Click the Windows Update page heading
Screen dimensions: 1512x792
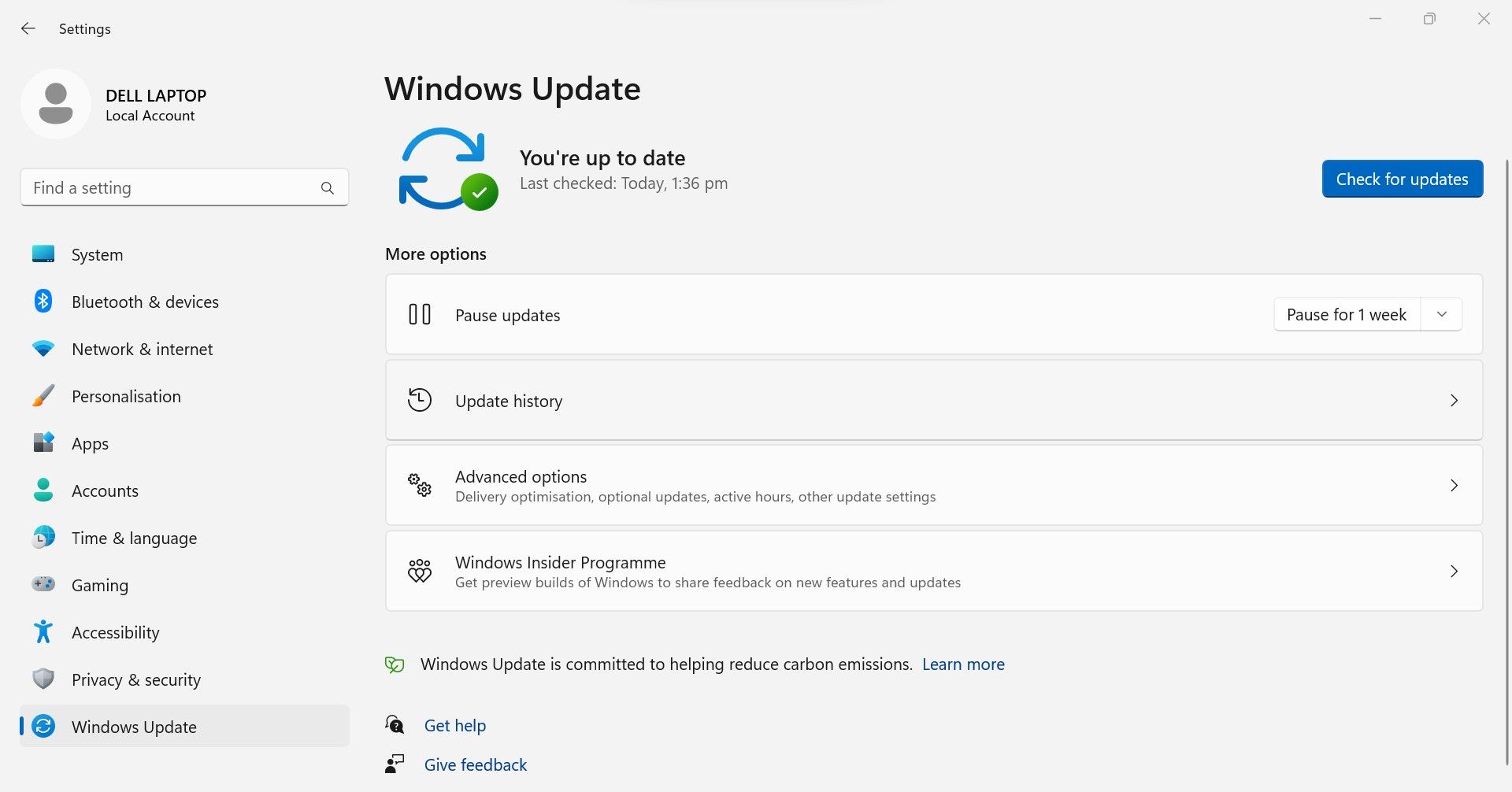click(x=513, y=88)
